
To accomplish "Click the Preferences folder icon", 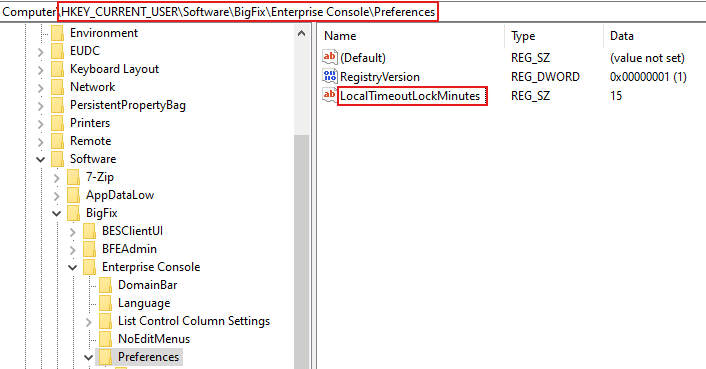I will (105, 357).
